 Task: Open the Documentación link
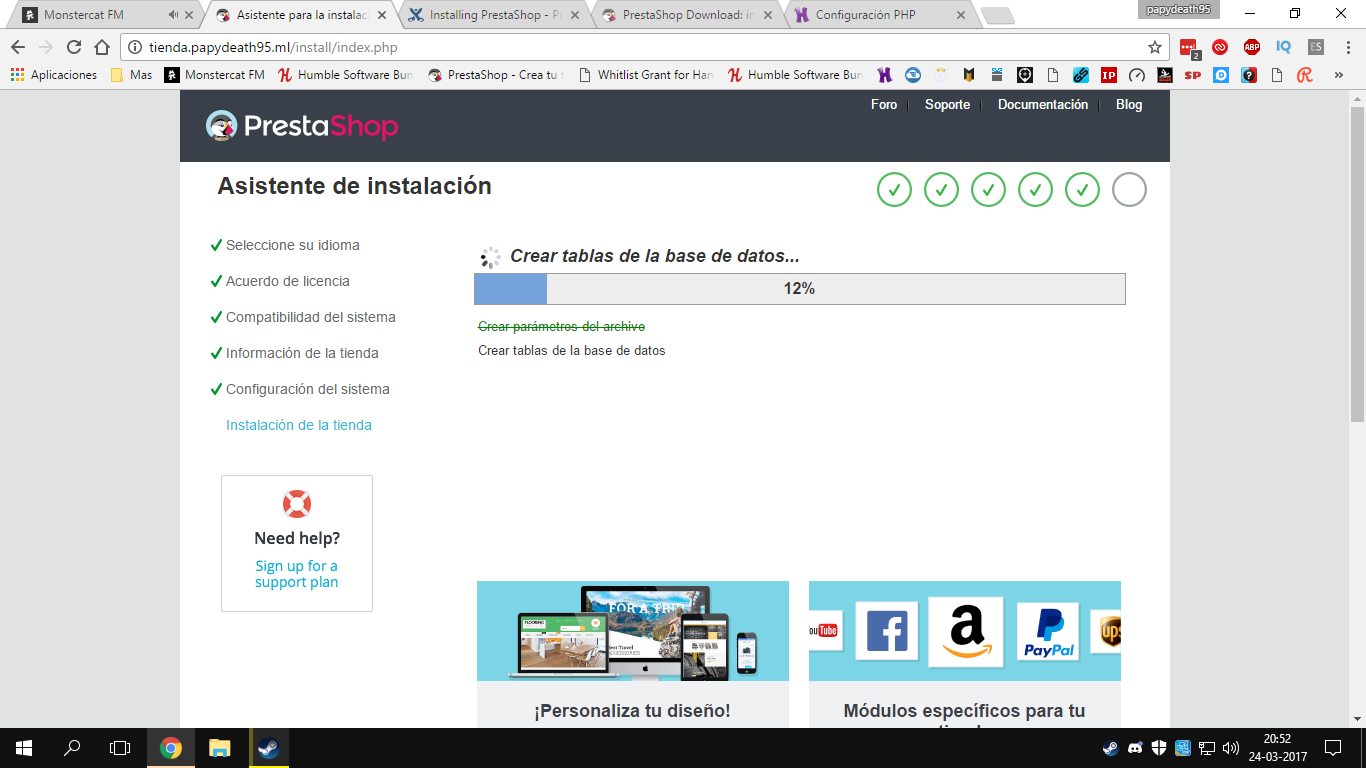[x=1043, y=105]
